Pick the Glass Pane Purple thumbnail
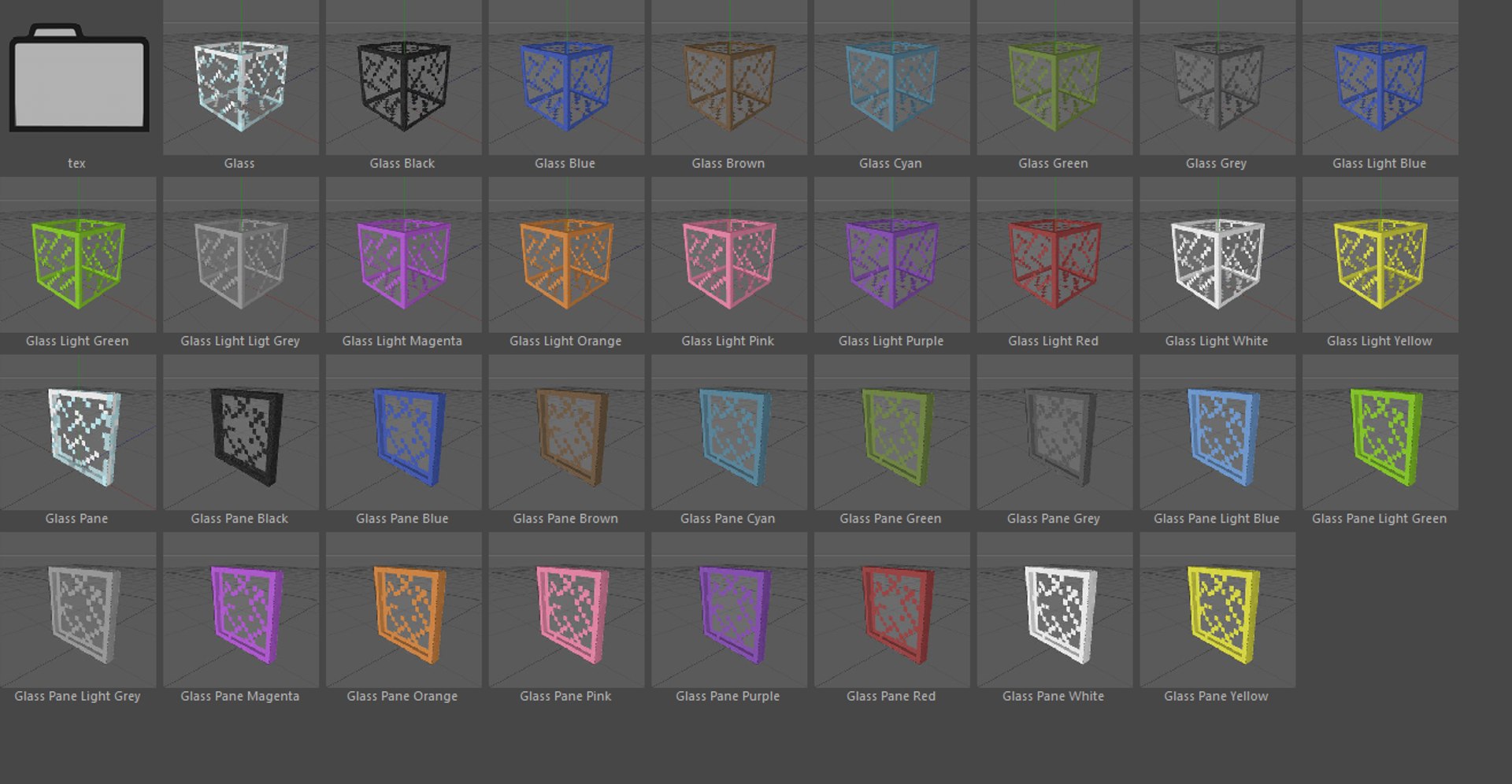This screenshot has height=784, width=1512. point(729,610)
